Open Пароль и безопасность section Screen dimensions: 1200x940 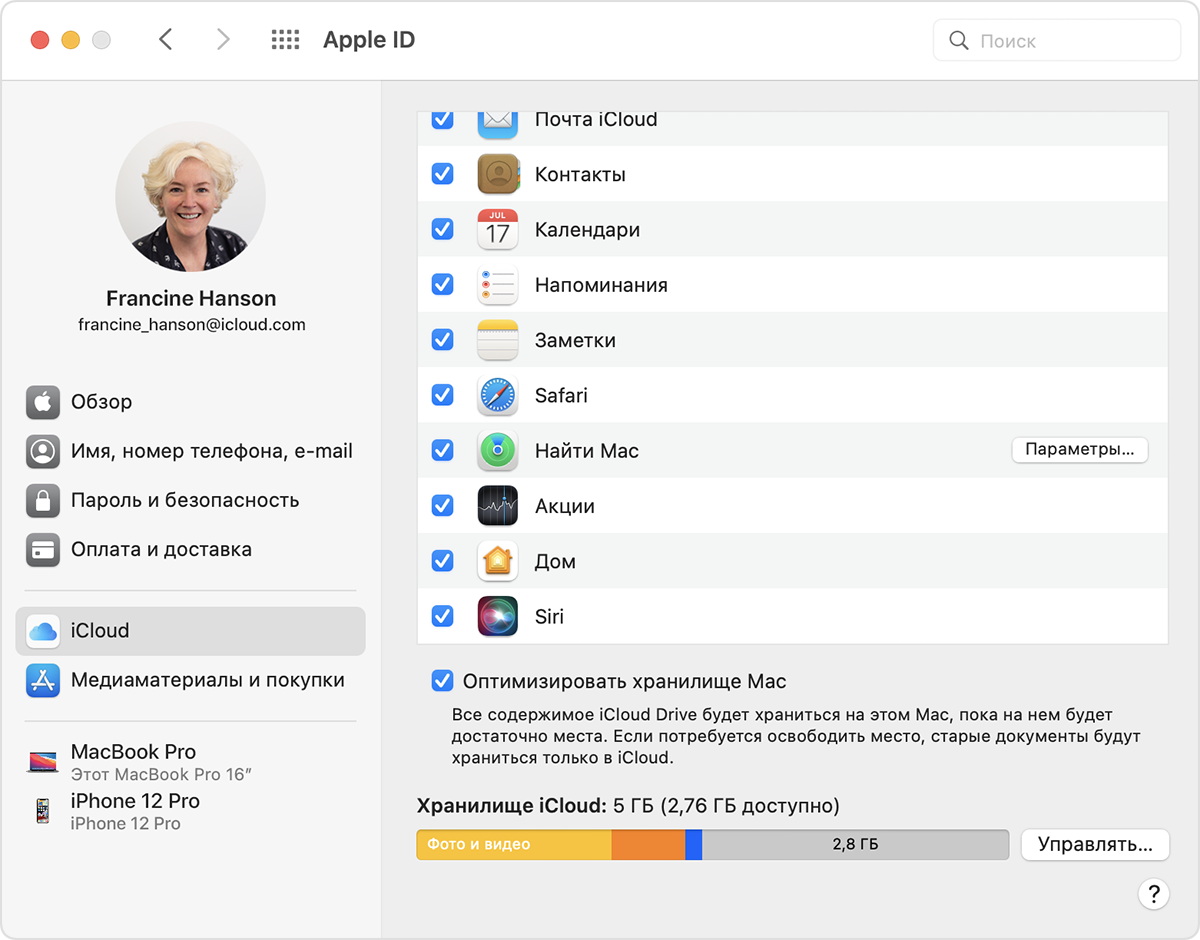(x=190, y=500)
